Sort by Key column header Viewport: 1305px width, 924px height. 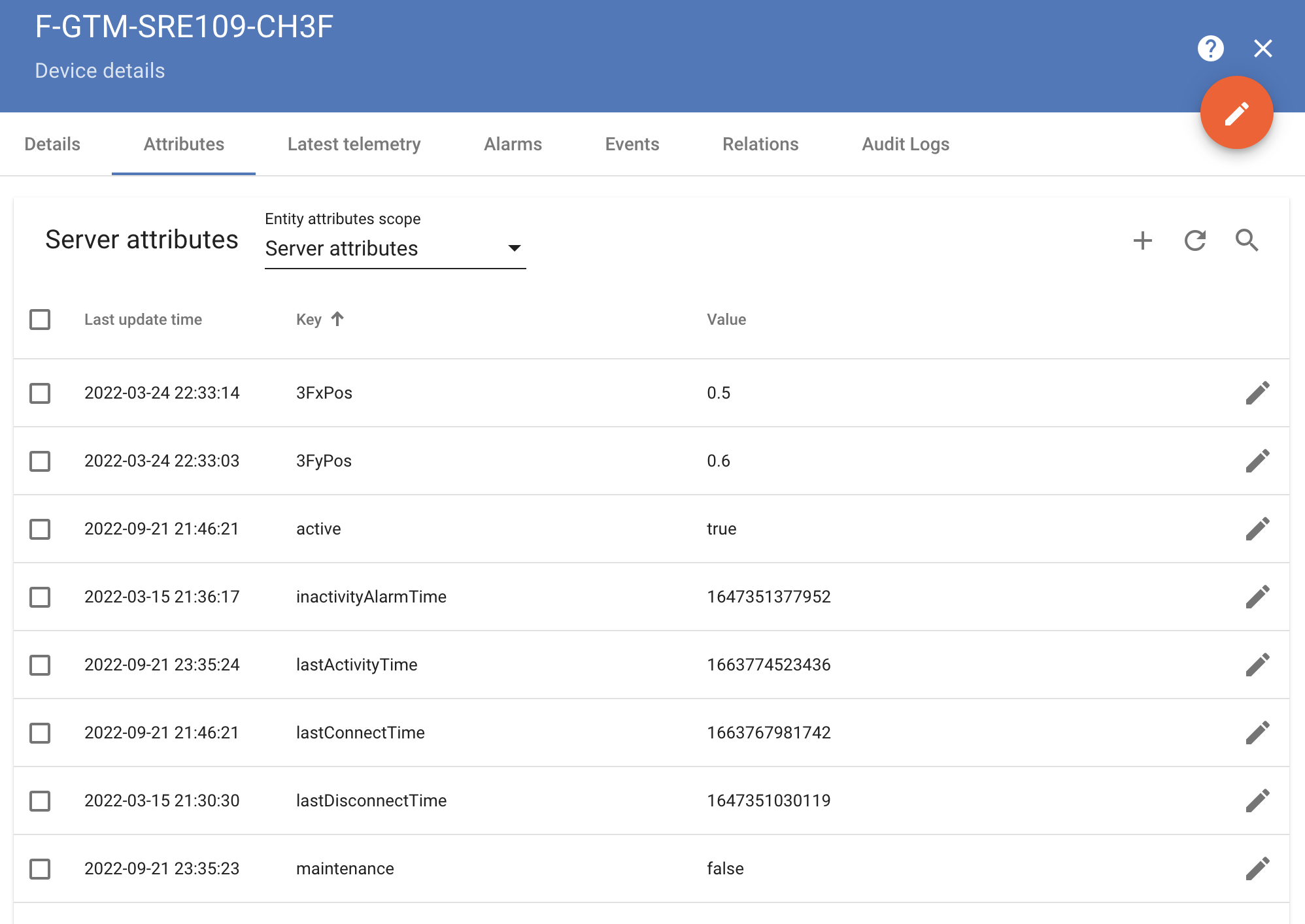coord(309,320)
